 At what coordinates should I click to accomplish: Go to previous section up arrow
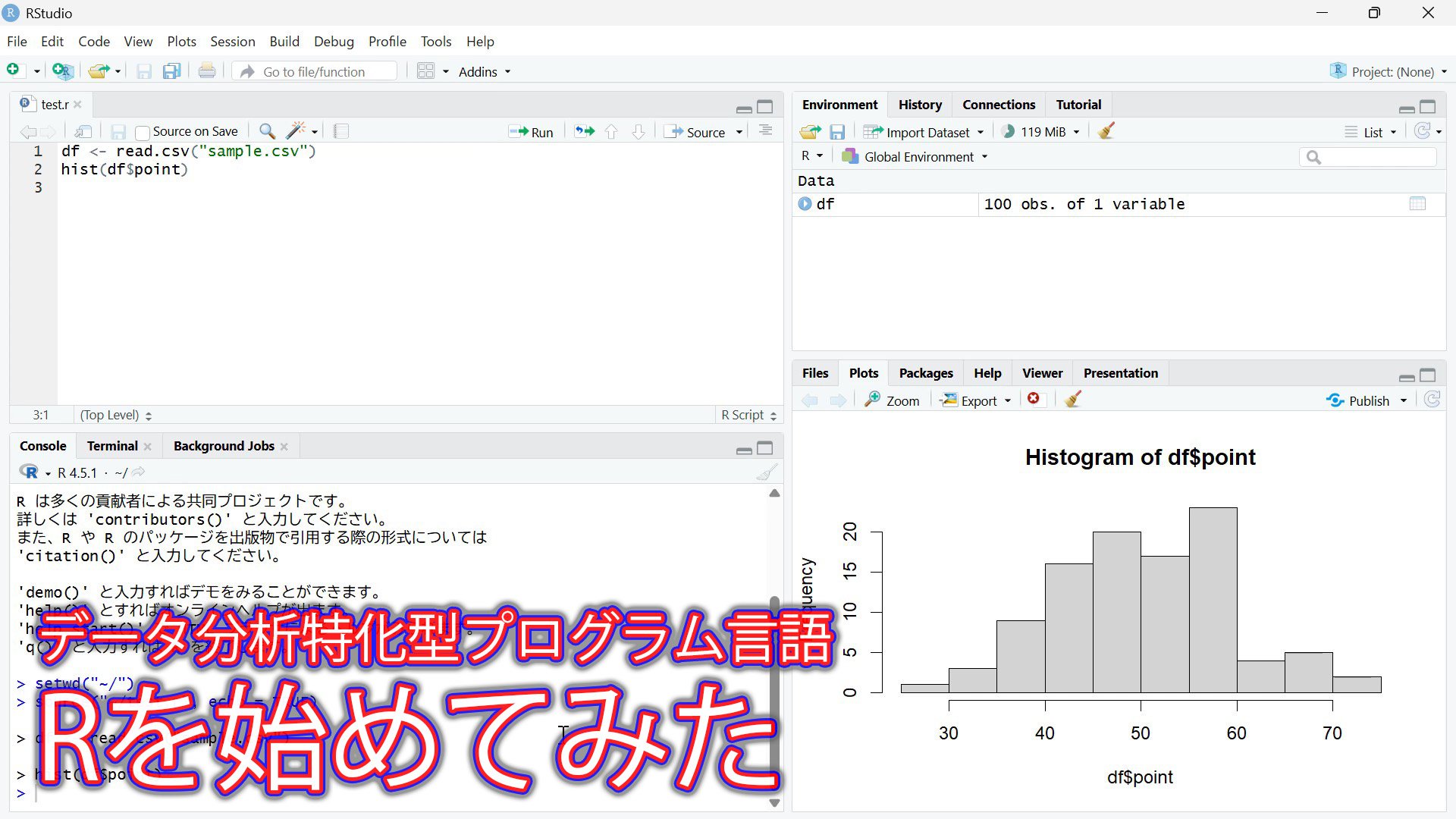coord(611,132)
